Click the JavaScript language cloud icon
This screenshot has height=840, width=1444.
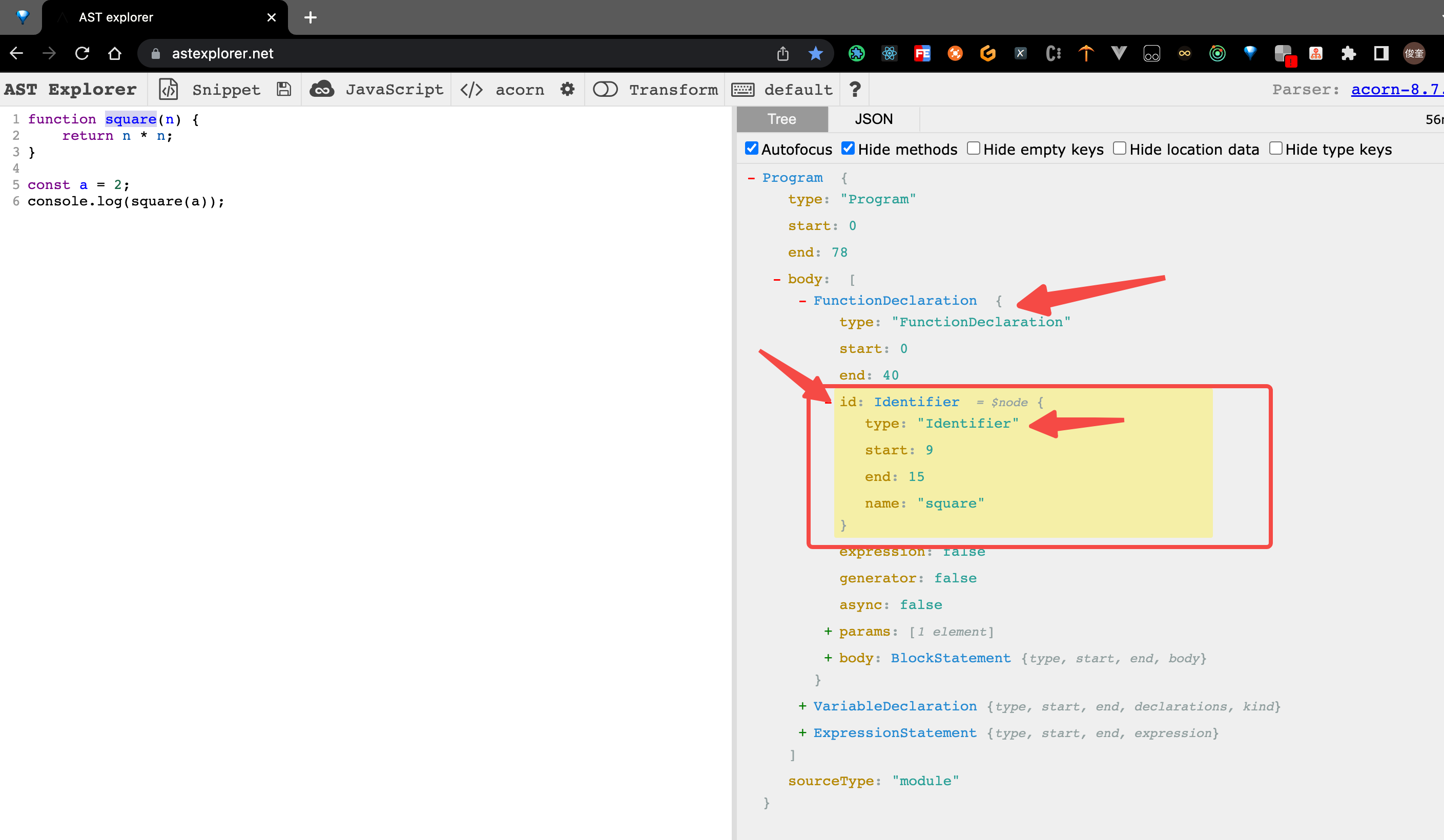pos(322,89)
